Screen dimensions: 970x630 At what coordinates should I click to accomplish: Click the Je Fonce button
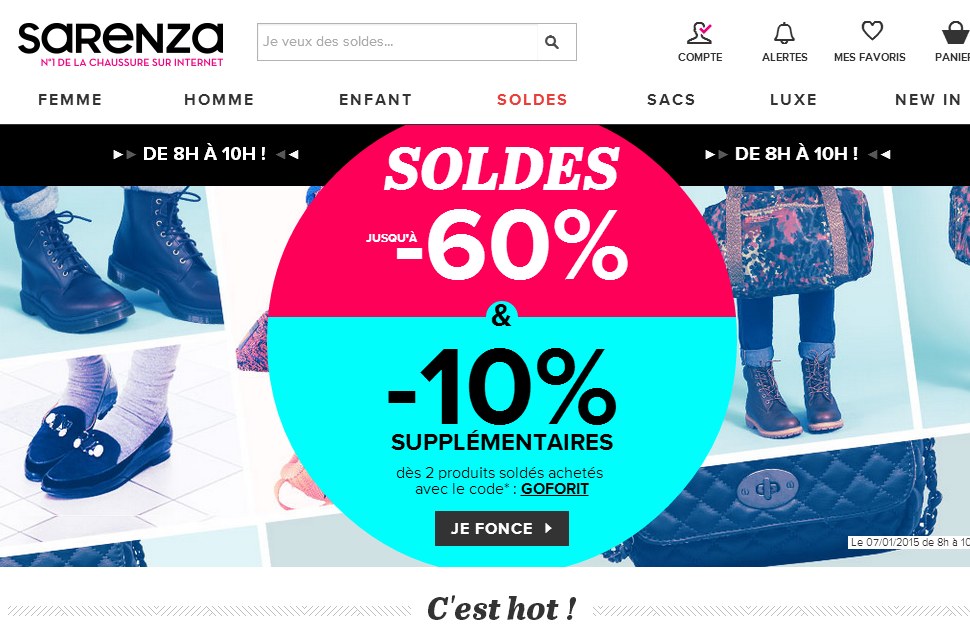[x=502, y=529]
